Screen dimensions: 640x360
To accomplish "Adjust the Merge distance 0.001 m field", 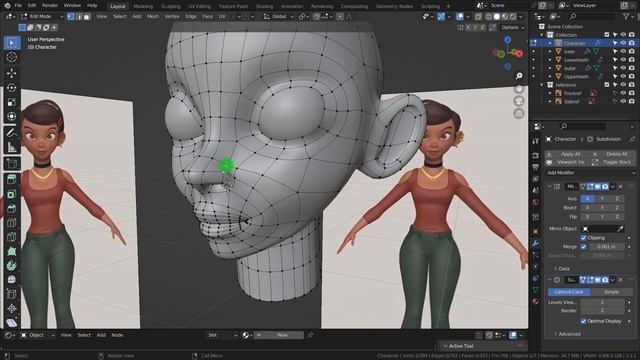I will point(606,247).
